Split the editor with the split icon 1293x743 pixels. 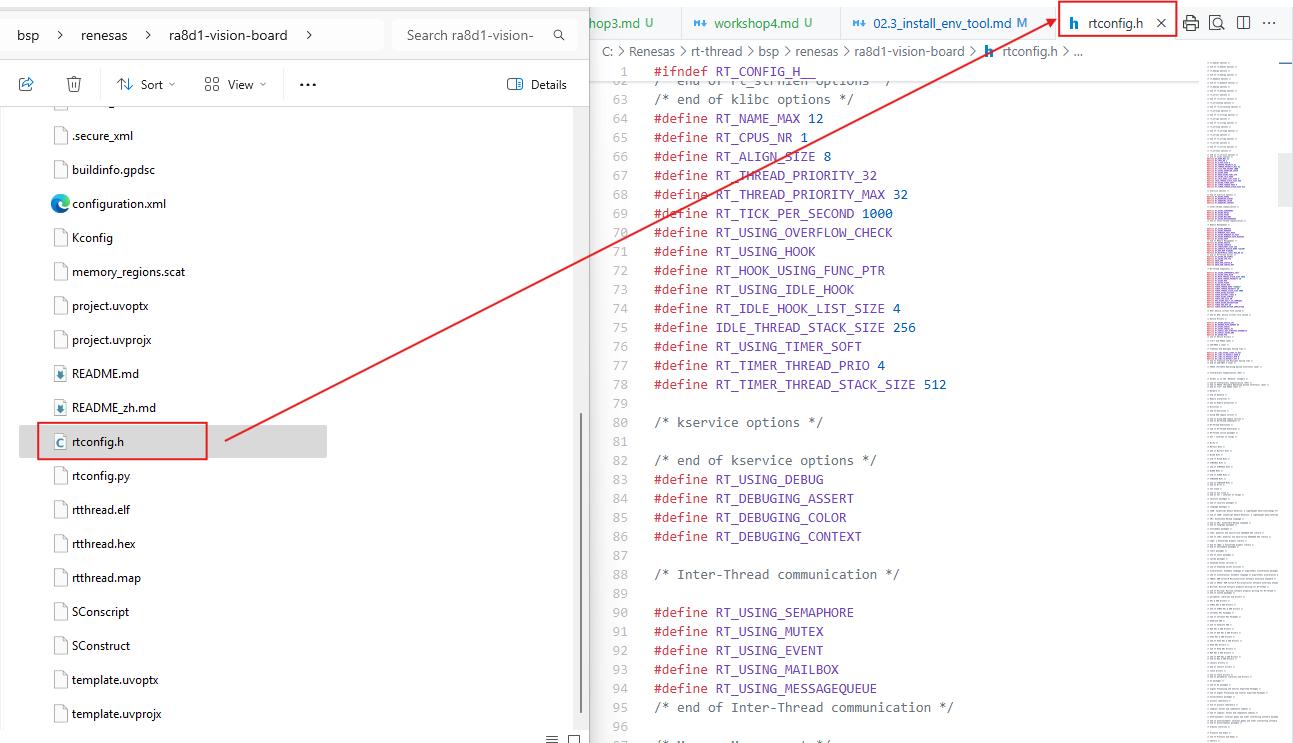pos(1243,22)
